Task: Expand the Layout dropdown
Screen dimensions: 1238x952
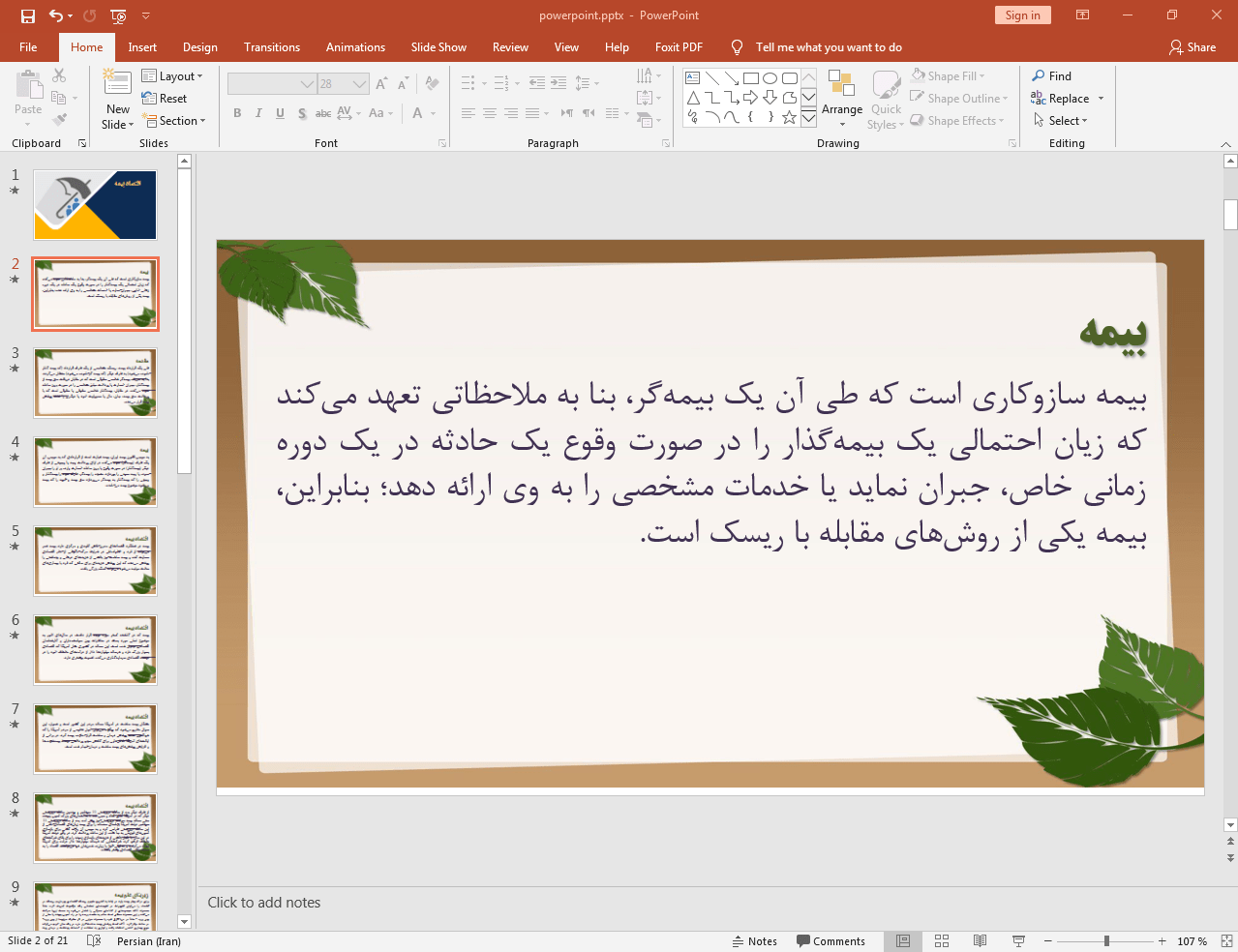Action: pyautogui.click(x=172, y=76)
